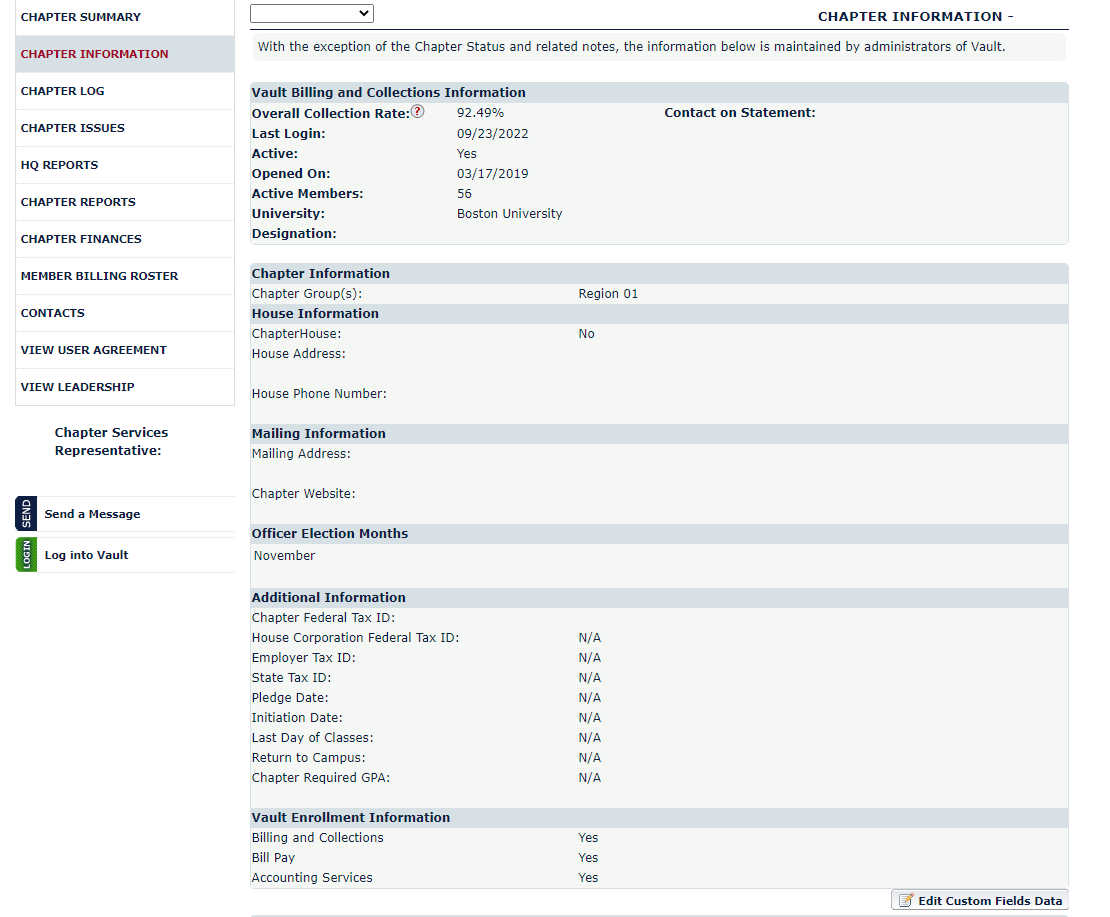This screenshot has height=917, width=1110.
Task: Click the Active status value Yes
Action: tap(466, 154)
